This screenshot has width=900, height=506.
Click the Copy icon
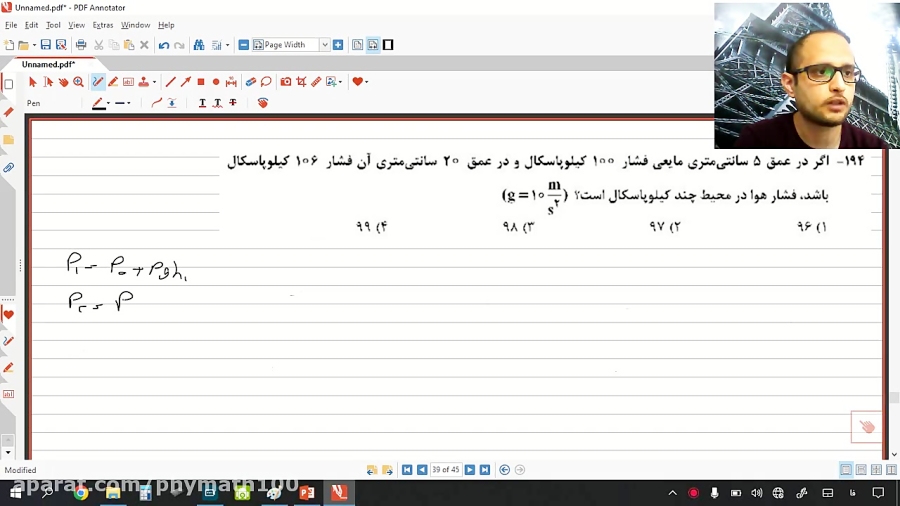coord(114,45)
